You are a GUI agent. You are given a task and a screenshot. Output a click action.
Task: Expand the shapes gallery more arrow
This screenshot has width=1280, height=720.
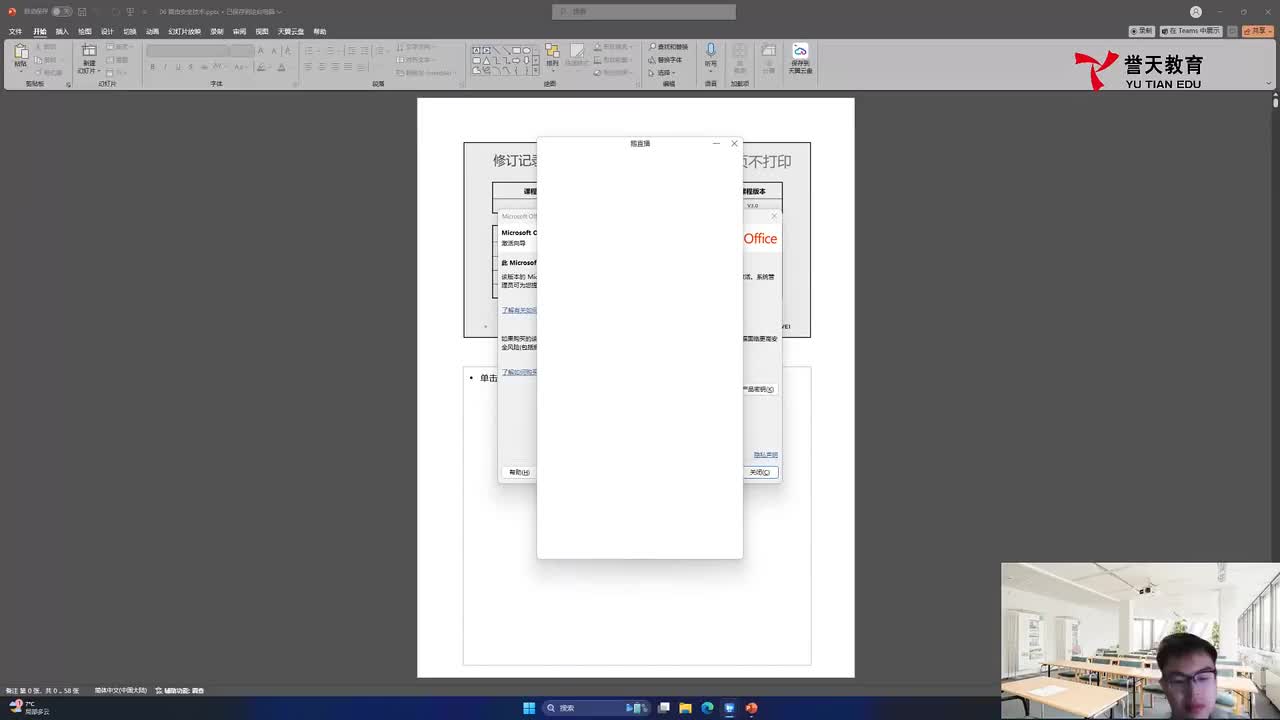point(536,72)
